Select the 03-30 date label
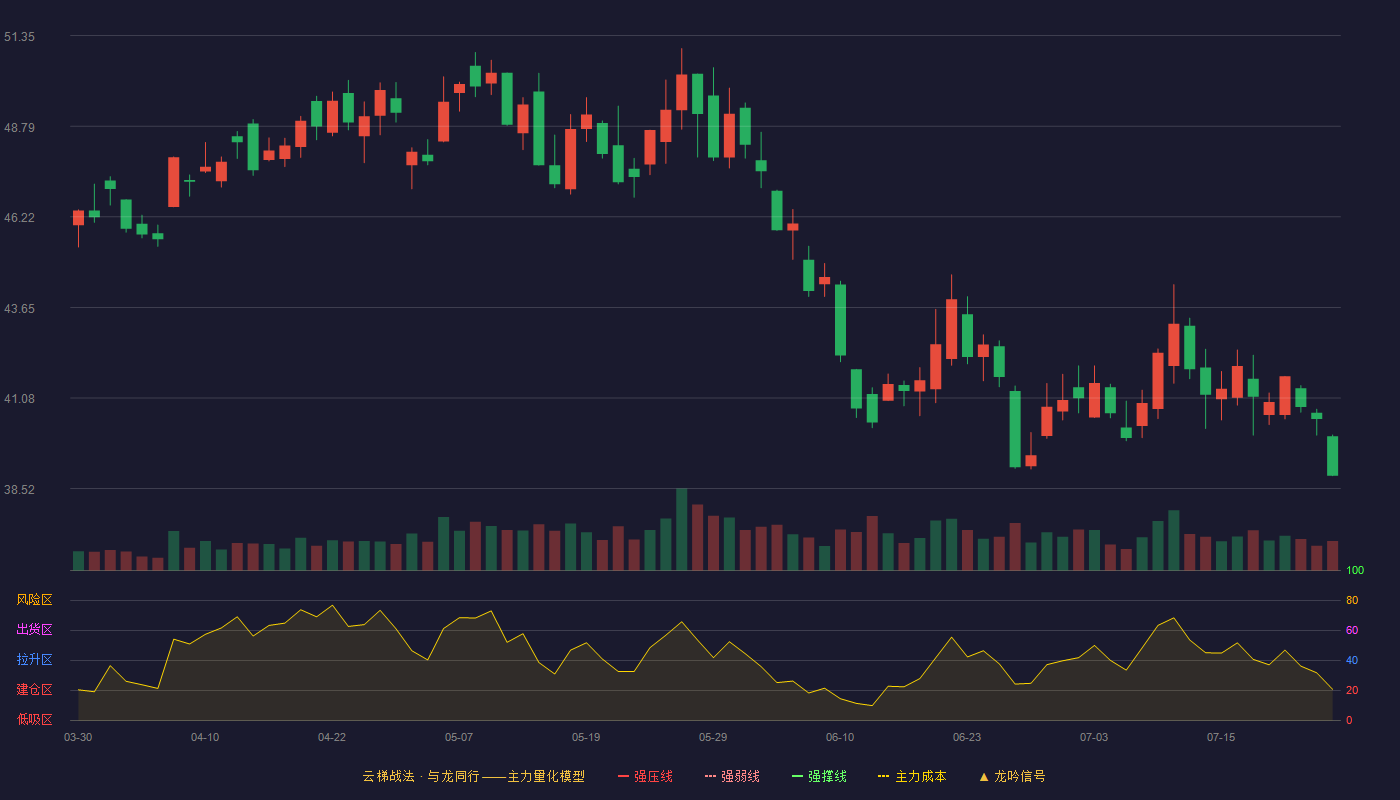 click(x=78, y=737)
